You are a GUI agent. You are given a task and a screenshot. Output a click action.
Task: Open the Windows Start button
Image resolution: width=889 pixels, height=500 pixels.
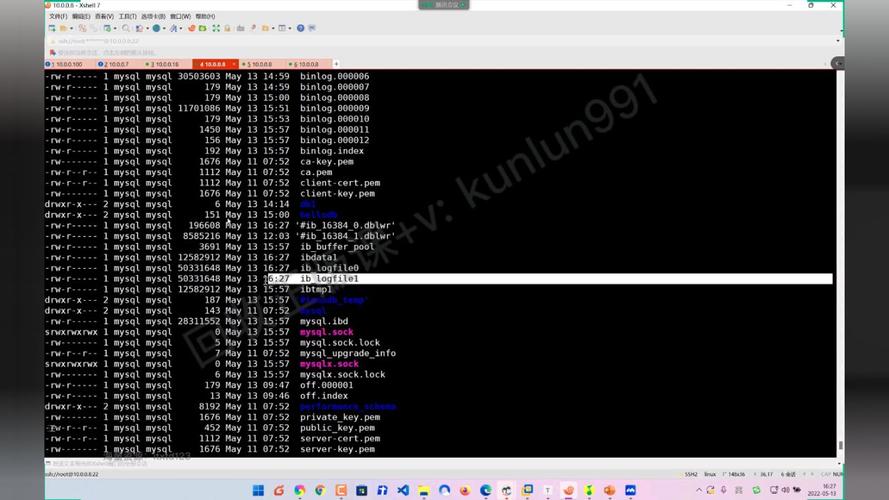(x=259, y=490)
